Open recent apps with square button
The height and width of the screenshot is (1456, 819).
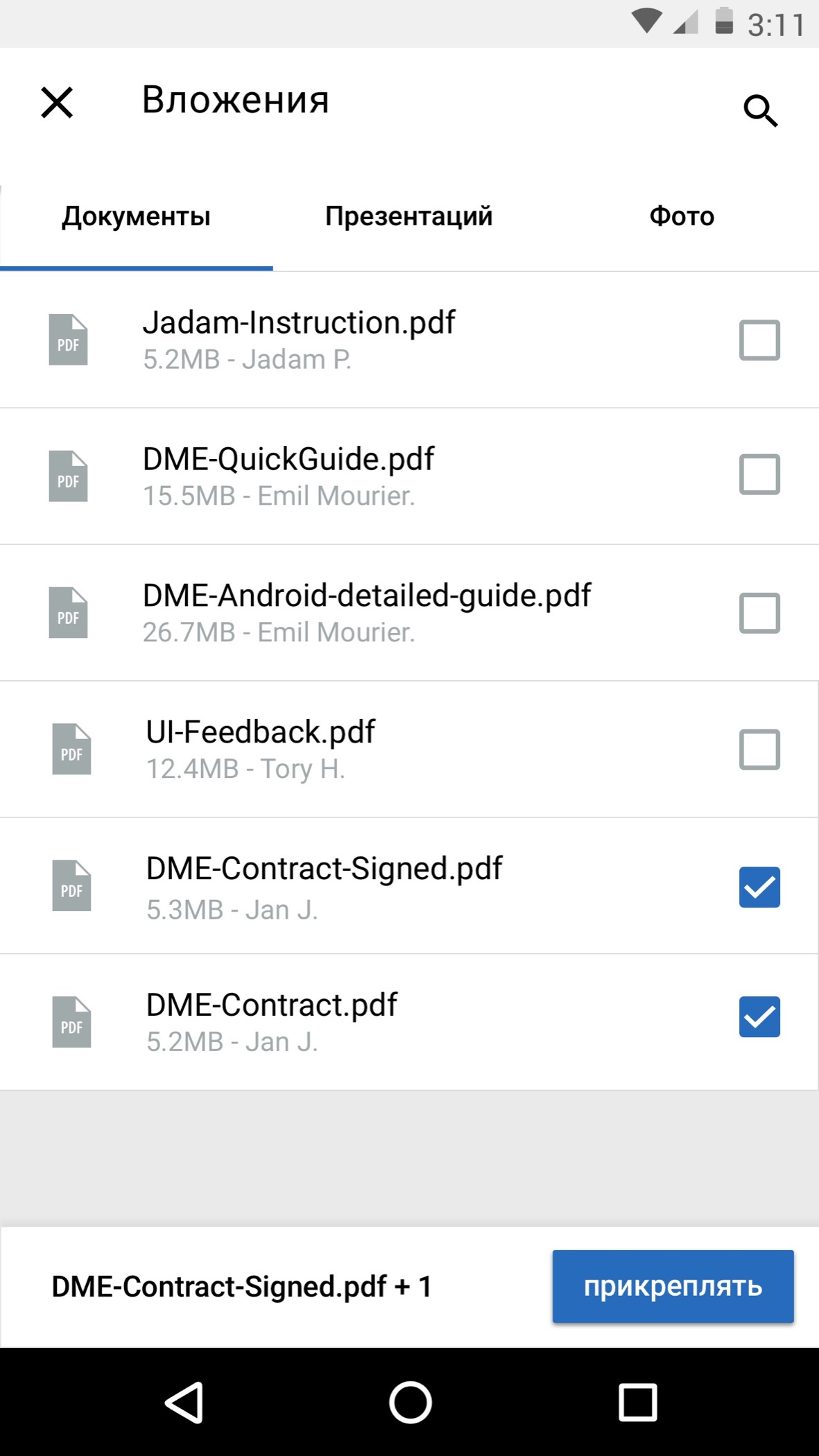pos(637,1402)
